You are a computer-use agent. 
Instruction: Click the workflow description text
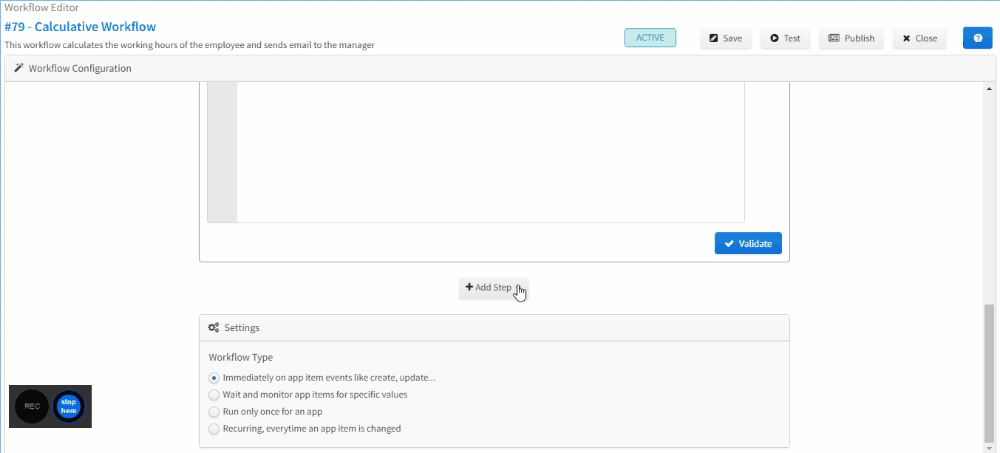click(189, 45)
